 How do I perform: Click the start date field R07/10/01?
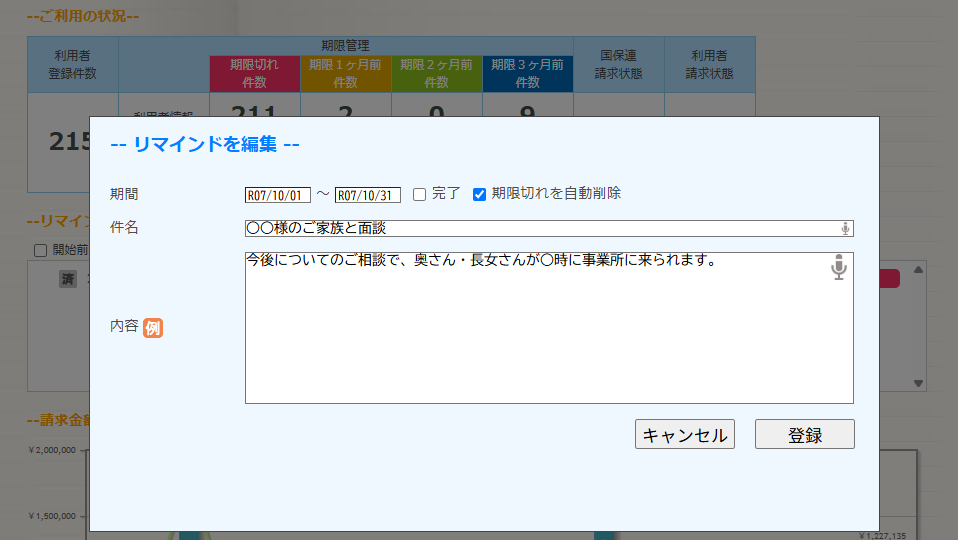tap(278, 195)
